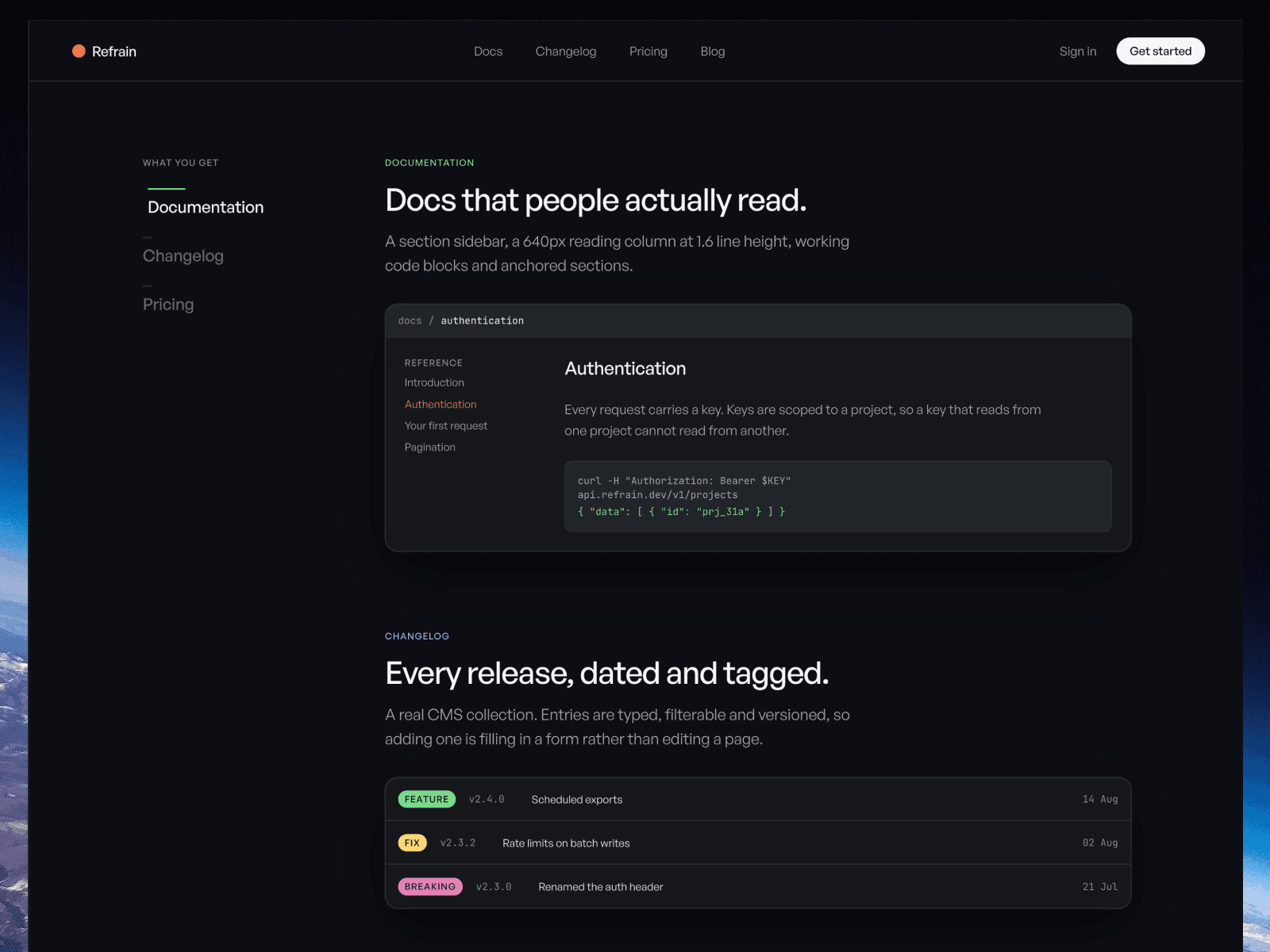Open Authentication in the reference sidebar
1270x952 pixels.
441,404
